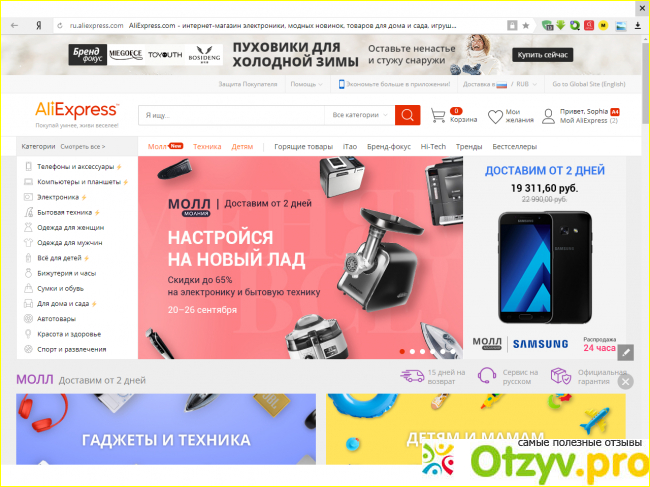Select the third carousel dot indicator

[422, 352]
